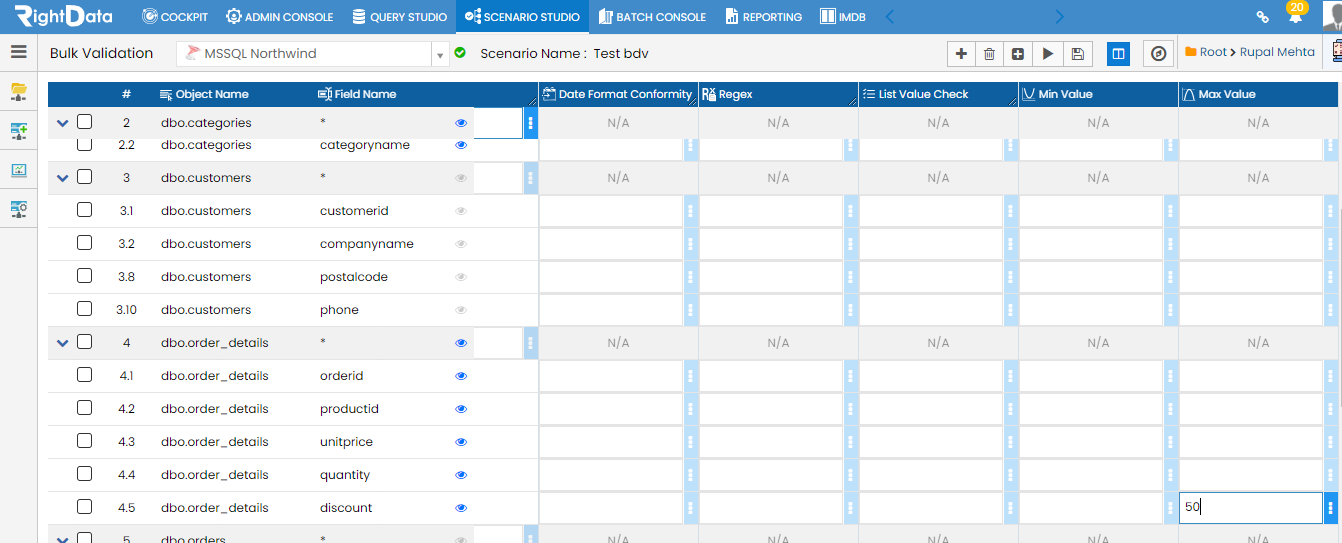Check the box for dbo.order_details discount row
This screenshot has width=1342, height=543.
click(x=85, y=507)
